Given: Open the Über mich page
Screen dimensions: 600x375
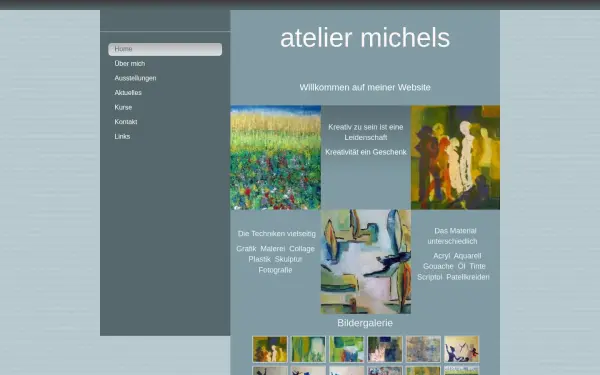Looking at the screenshot, I should 130,64.
